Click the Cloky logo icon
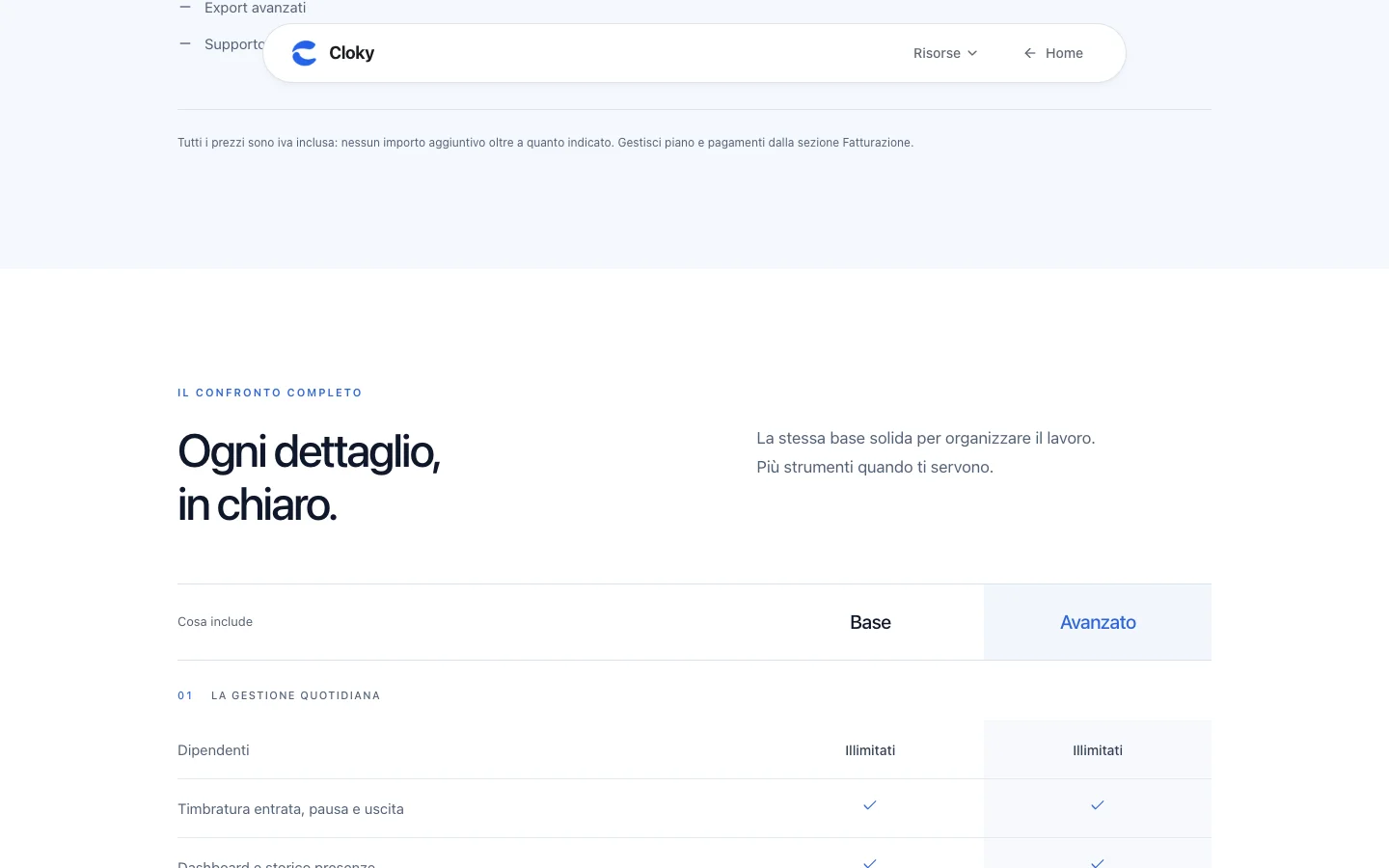The width and height of the screenshot is (1389, 868). coord(304,53)
